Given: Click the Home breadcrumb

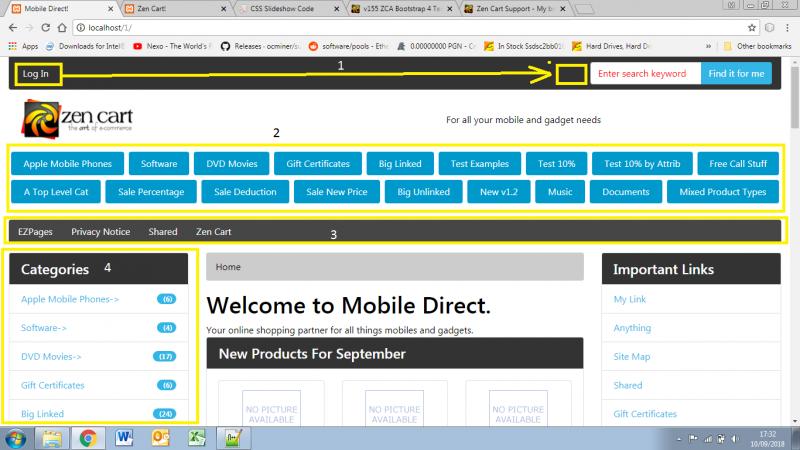Looking at the screenshot, I should 228,267.
